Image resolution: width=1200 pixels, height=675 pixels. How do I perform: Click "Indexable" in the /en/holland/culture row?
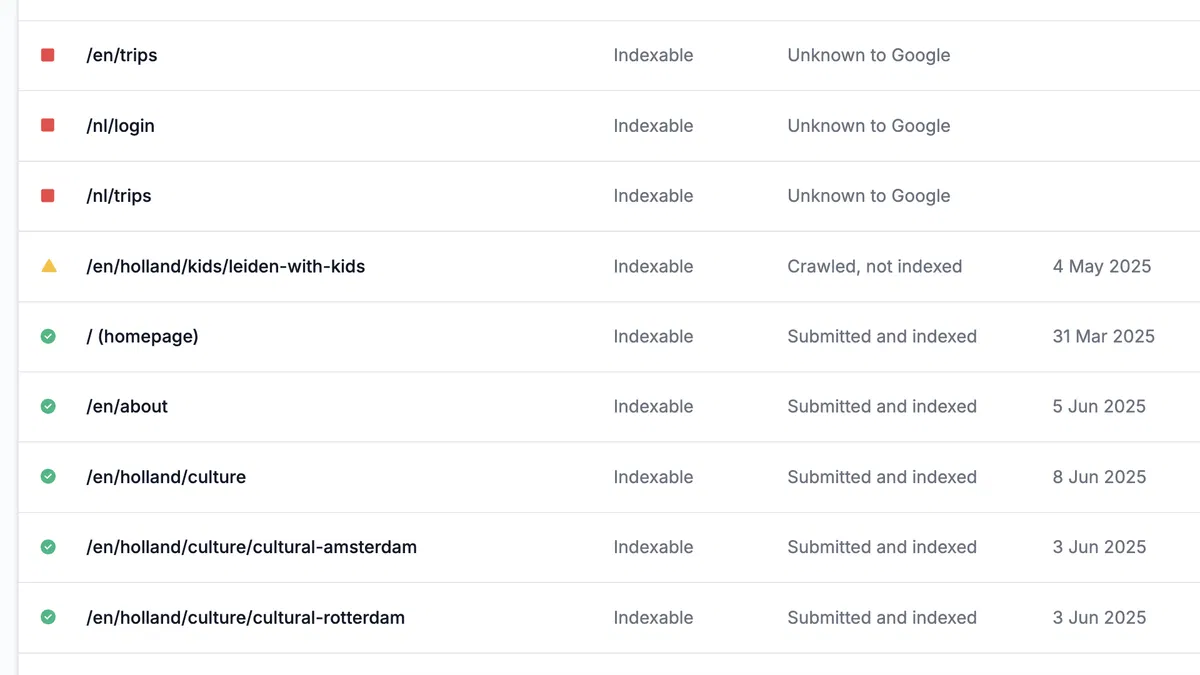click(x=653, y=477)
